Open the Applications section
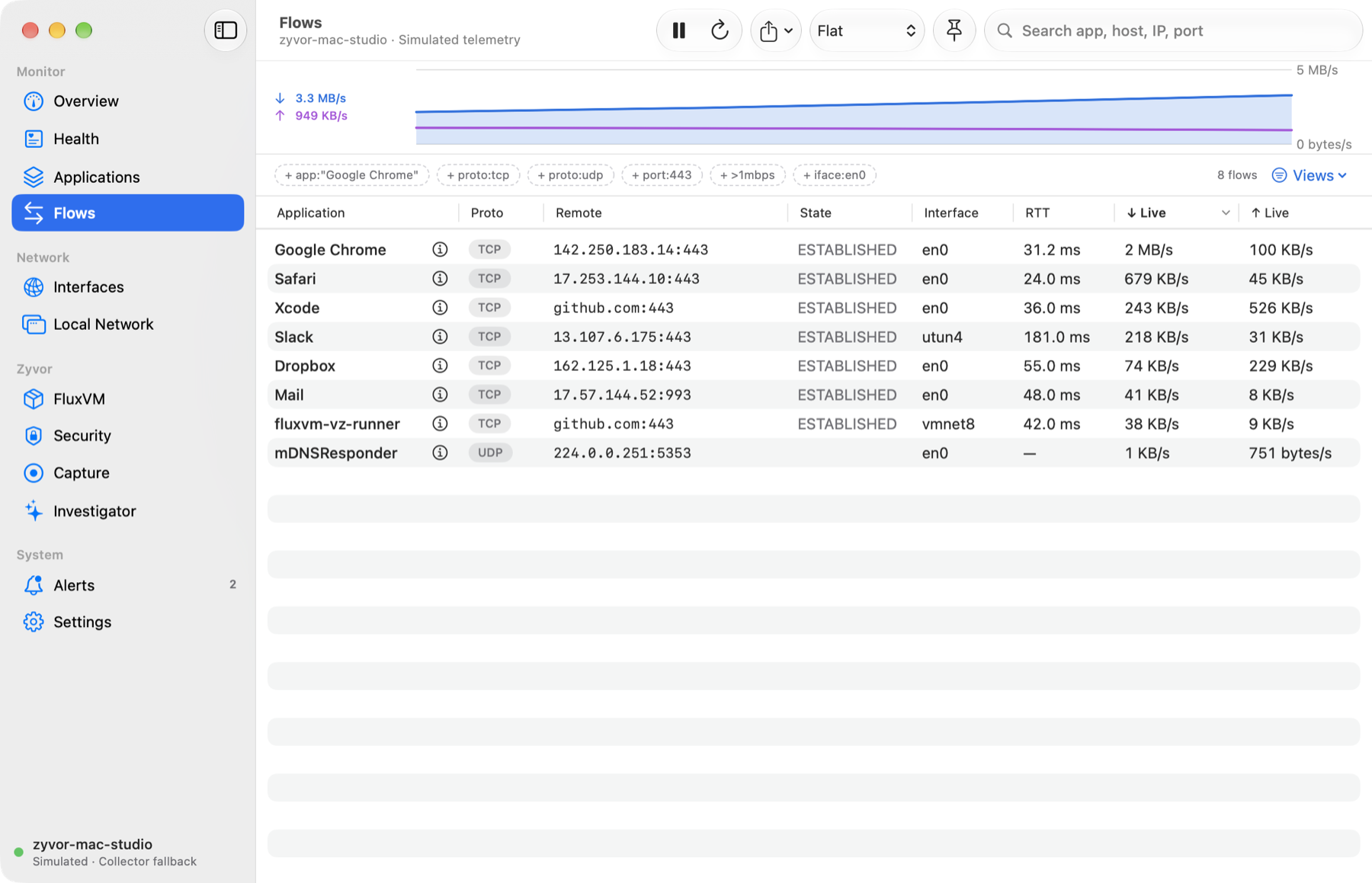Viewport: 1372px width, 883px height. (128, 177)
